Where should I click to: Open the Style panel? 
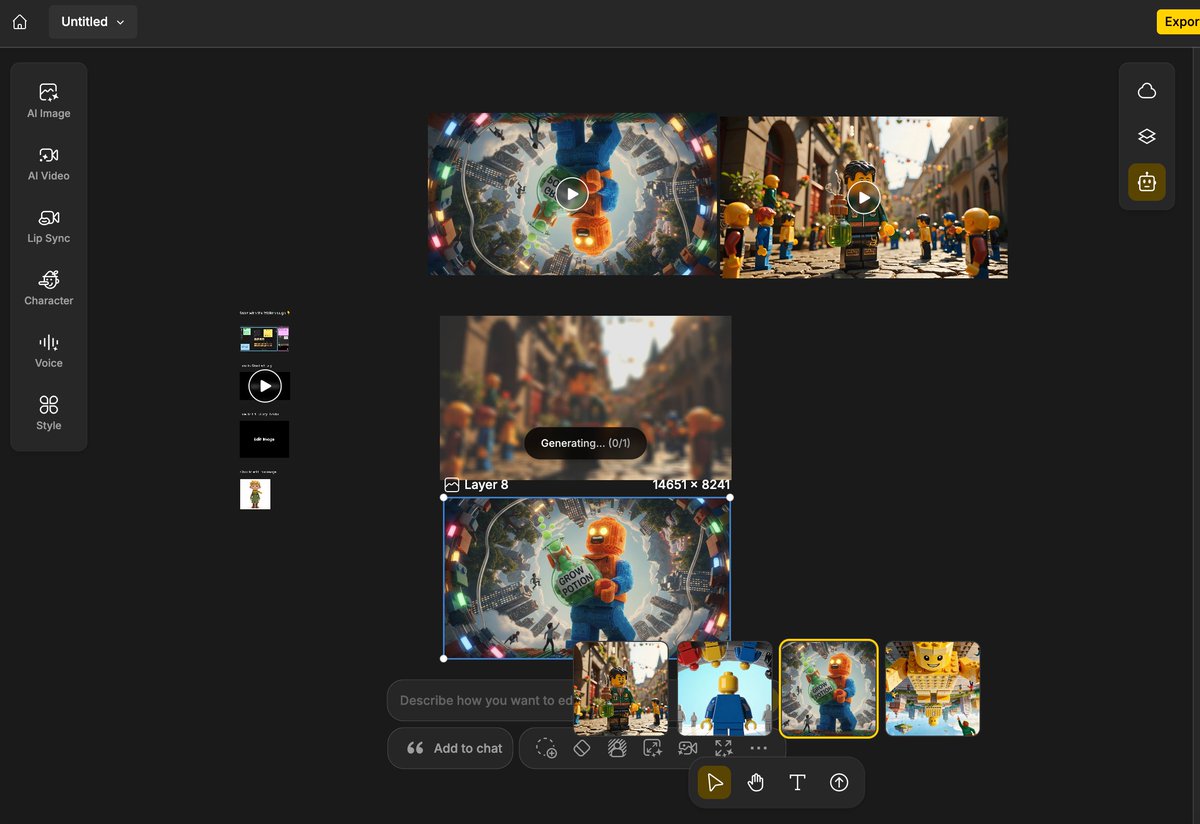coord(49,413)
